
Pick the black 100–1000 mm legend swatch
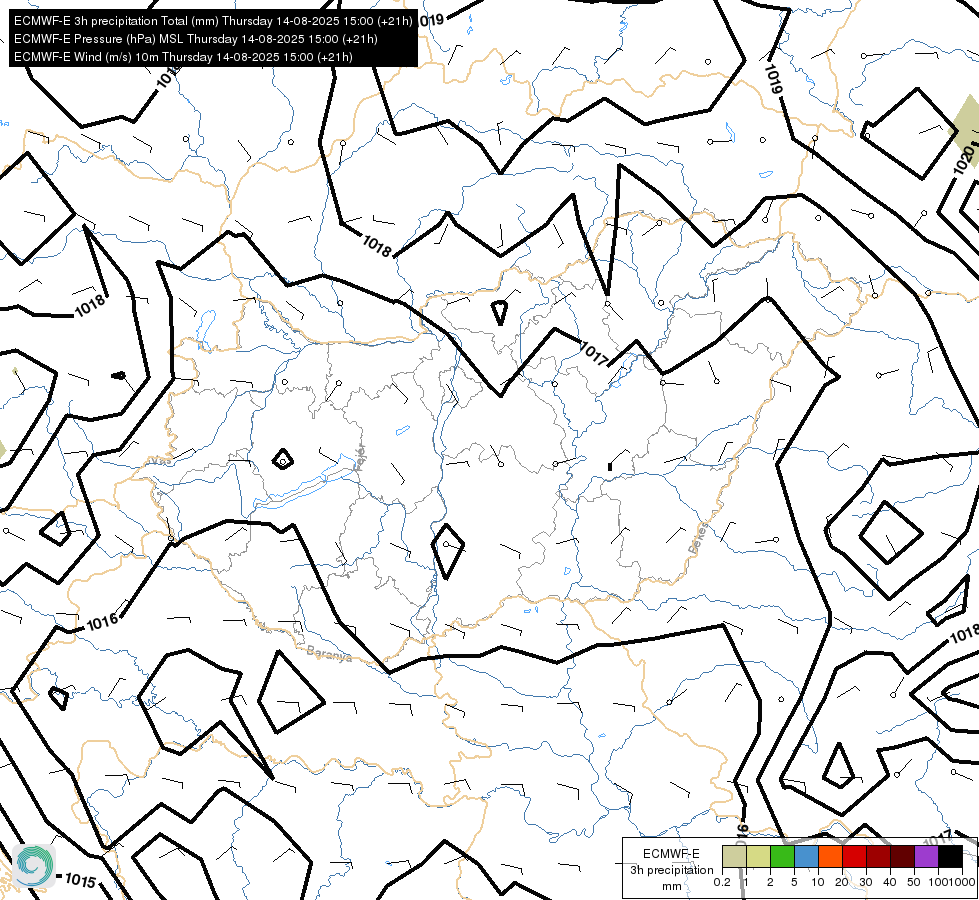pos(950,857)
